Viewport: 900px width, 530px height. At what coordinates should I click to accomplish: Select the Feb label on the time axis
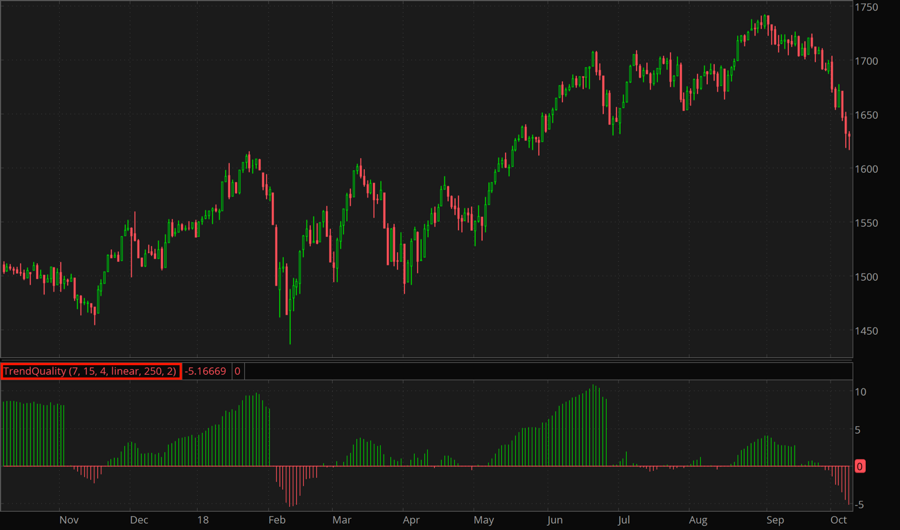[277, 520]
